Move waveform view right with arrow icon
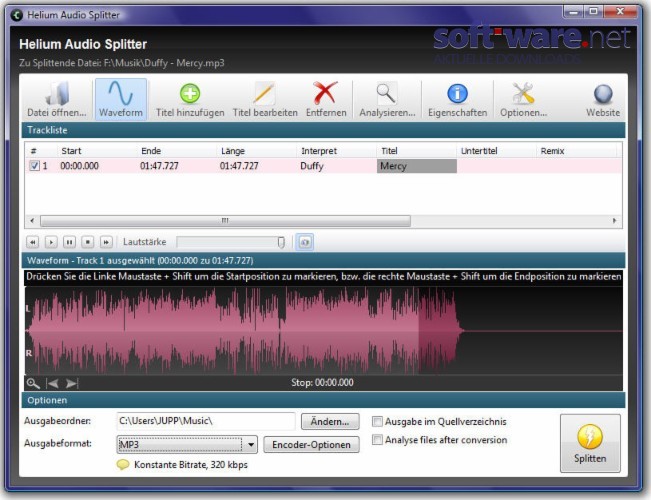The height and width of the screenshot is (500, 651). [72, 383]
